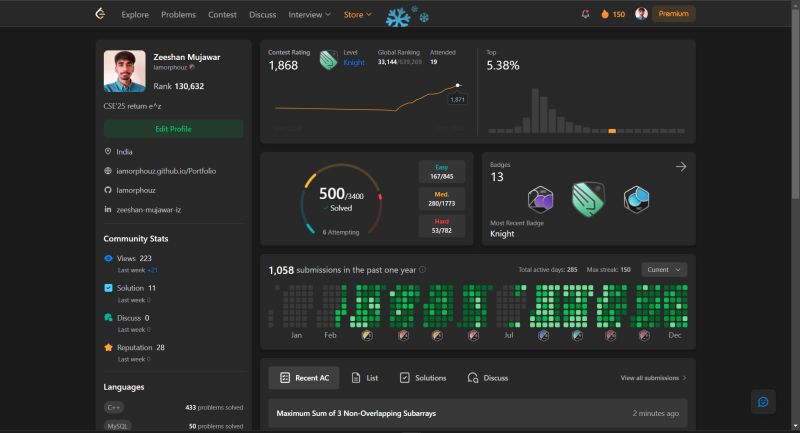Open iamorphouz.github.io/Portfolio link
800x433 pixels.
[166, 171]
